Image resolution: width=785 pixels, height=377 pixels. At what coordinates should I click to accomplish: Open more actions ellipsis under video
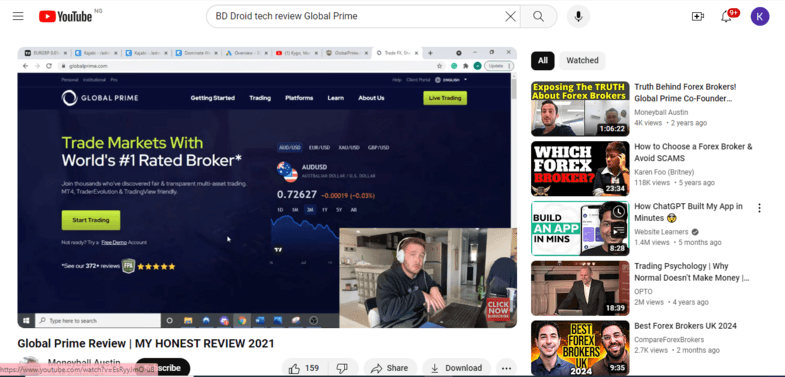coord(506,368)
